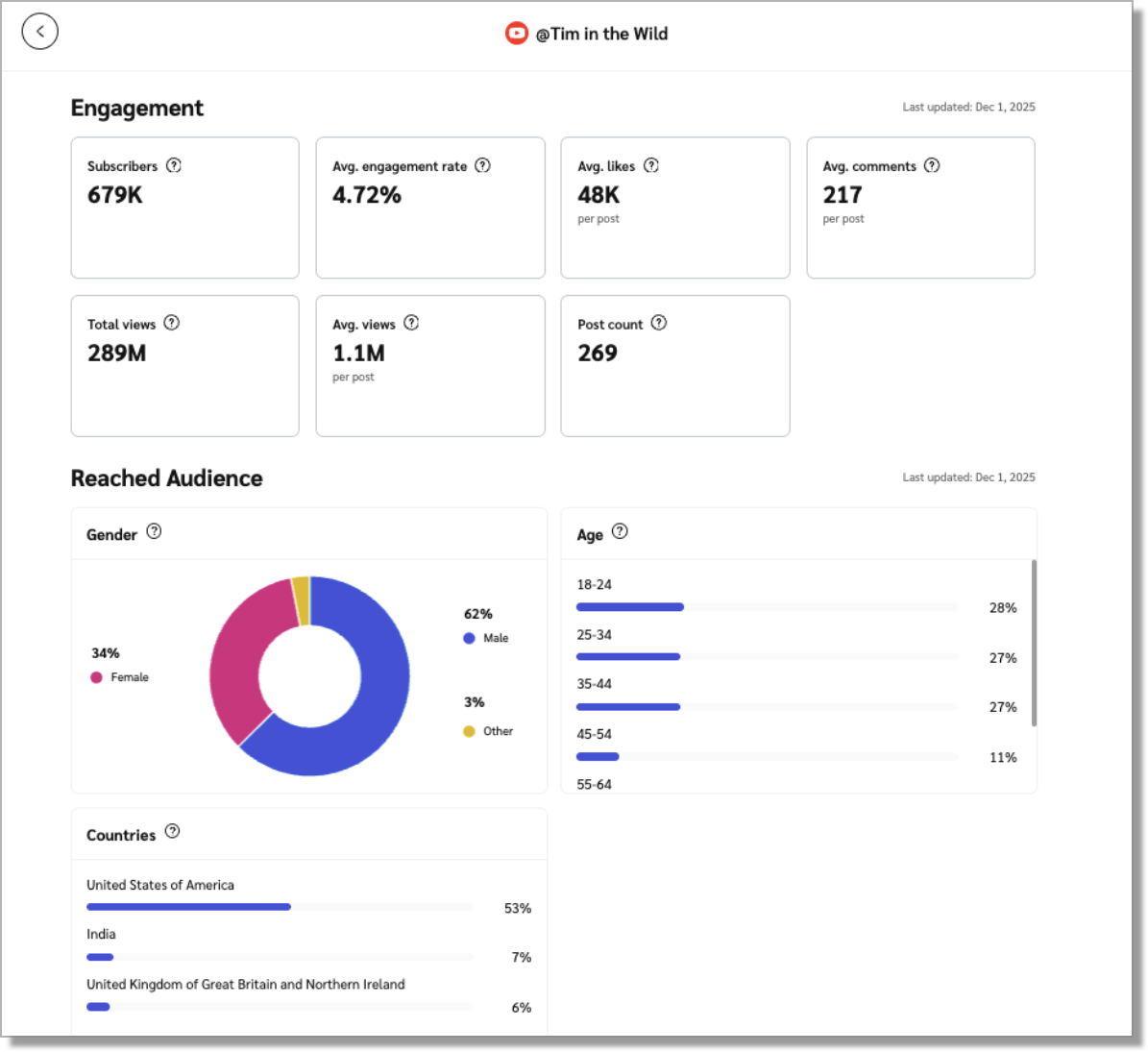Open Avg. comments help icon

[x=931, y=165]
